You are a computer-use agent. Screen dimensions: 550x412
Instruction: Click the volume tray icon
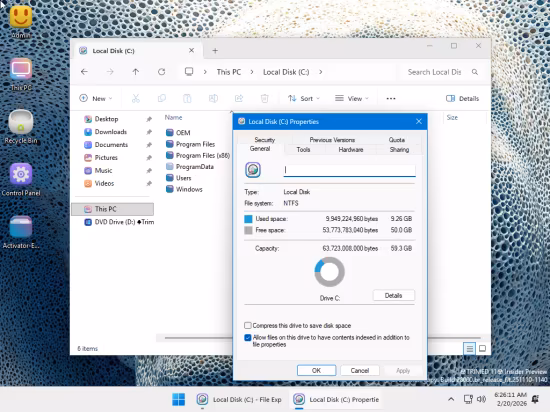482,399
